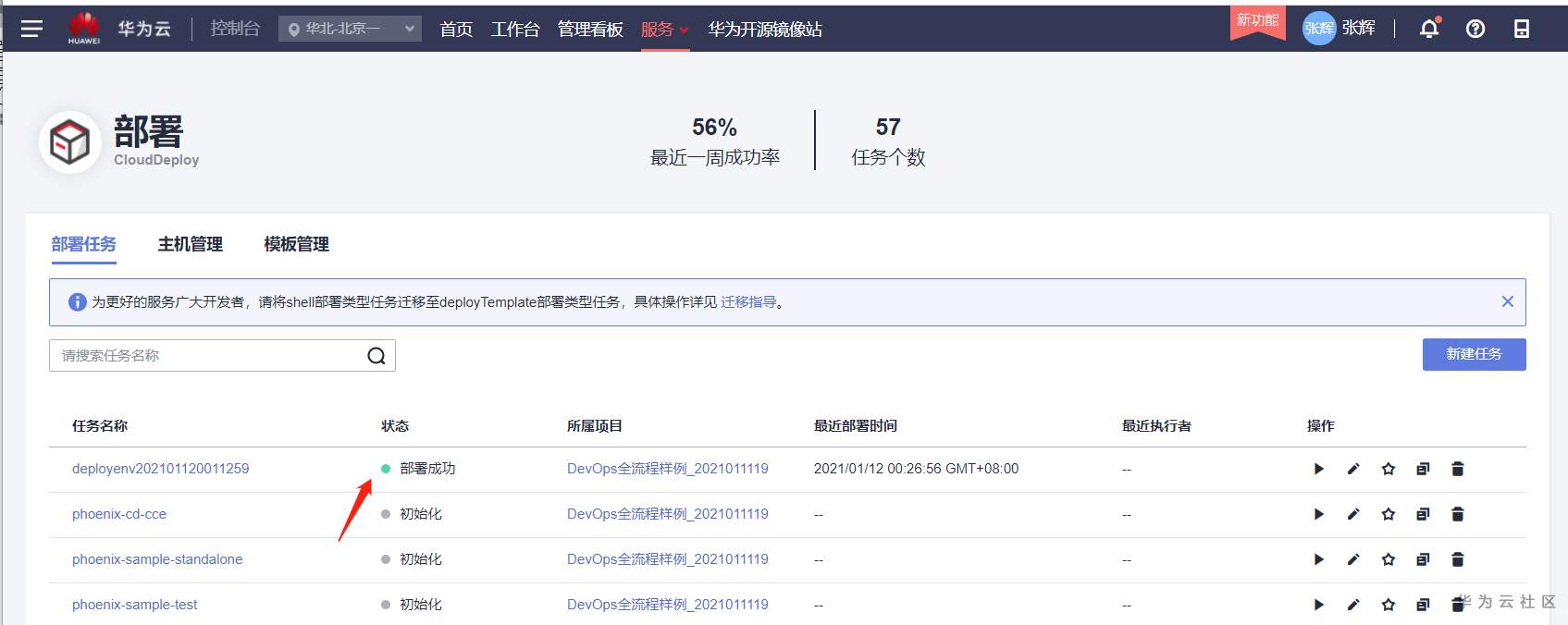Screen dimensions: 1568x625
Task: Open task phoenix-cd-cce
Action: pos(119,514)
